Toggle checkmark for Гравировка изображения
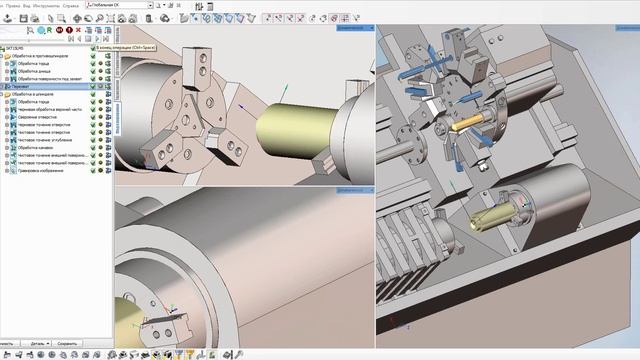 point(93,171)
